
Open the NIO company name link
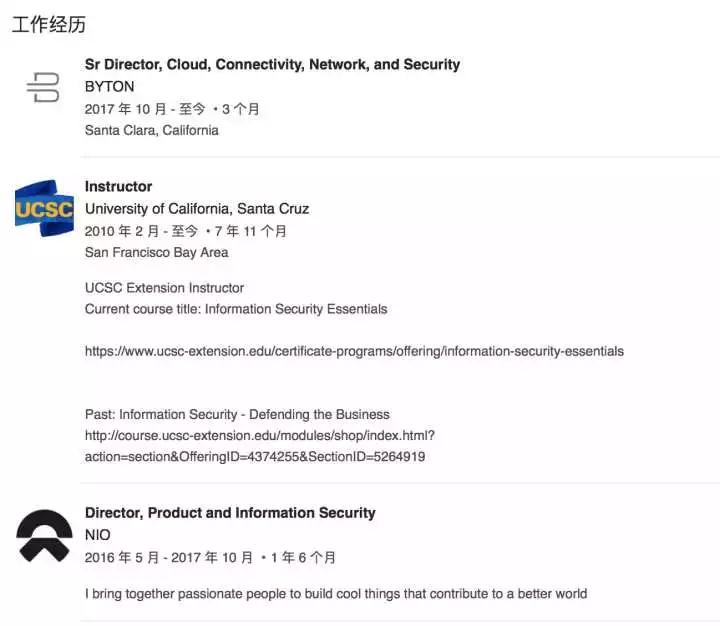pos(98,535)
